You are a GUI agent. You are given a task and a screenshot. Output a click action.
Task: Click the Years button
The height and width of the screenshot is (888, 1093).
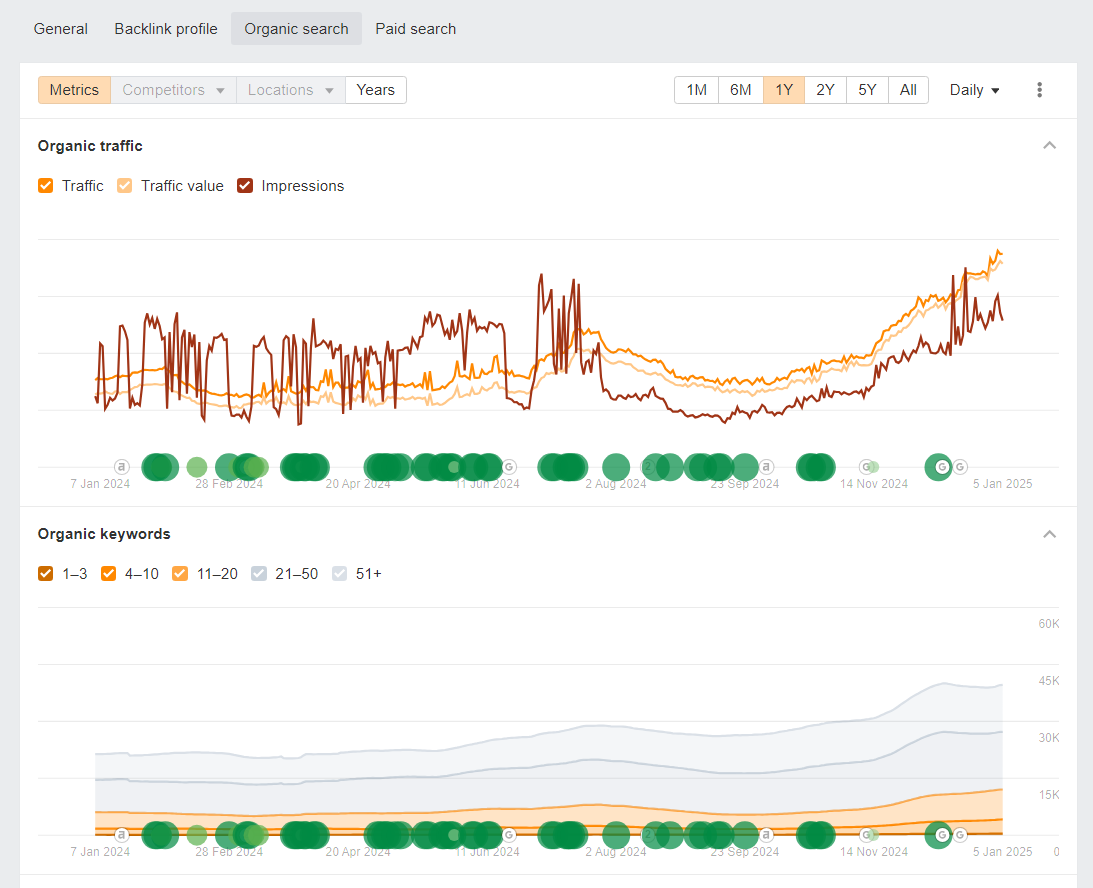pos(376,90)
